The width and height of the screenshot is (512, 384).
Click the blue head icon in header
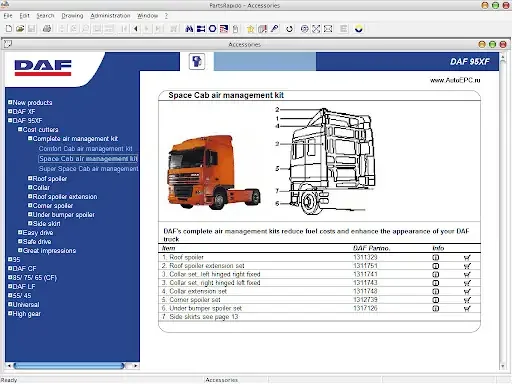[197, 61]
